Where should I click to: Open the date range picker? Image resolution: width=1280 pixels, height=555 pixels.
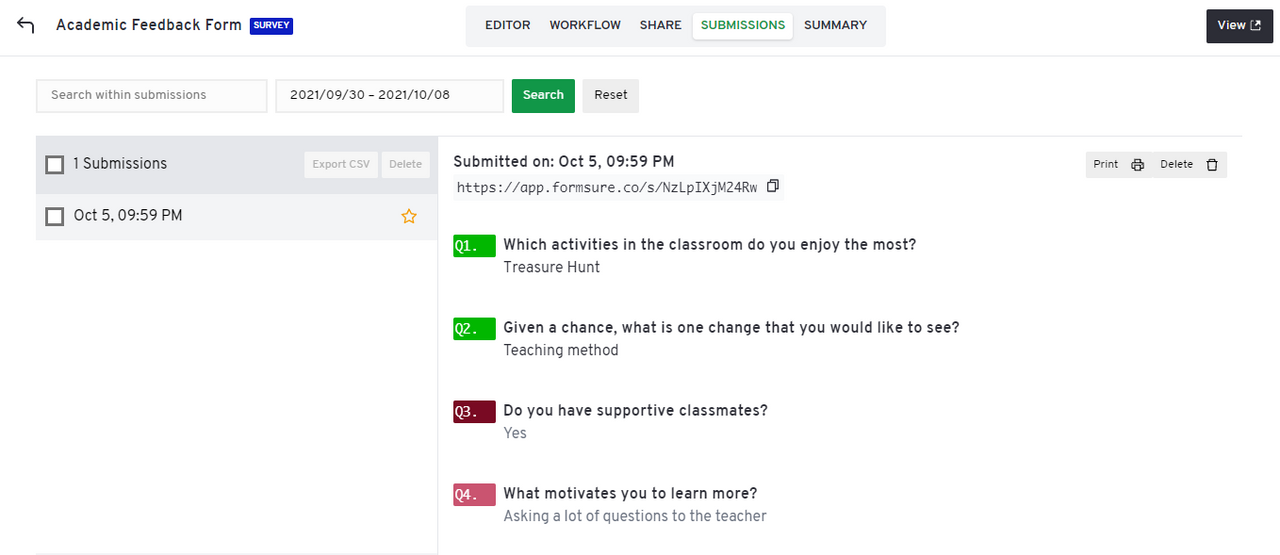click(390, 95)
